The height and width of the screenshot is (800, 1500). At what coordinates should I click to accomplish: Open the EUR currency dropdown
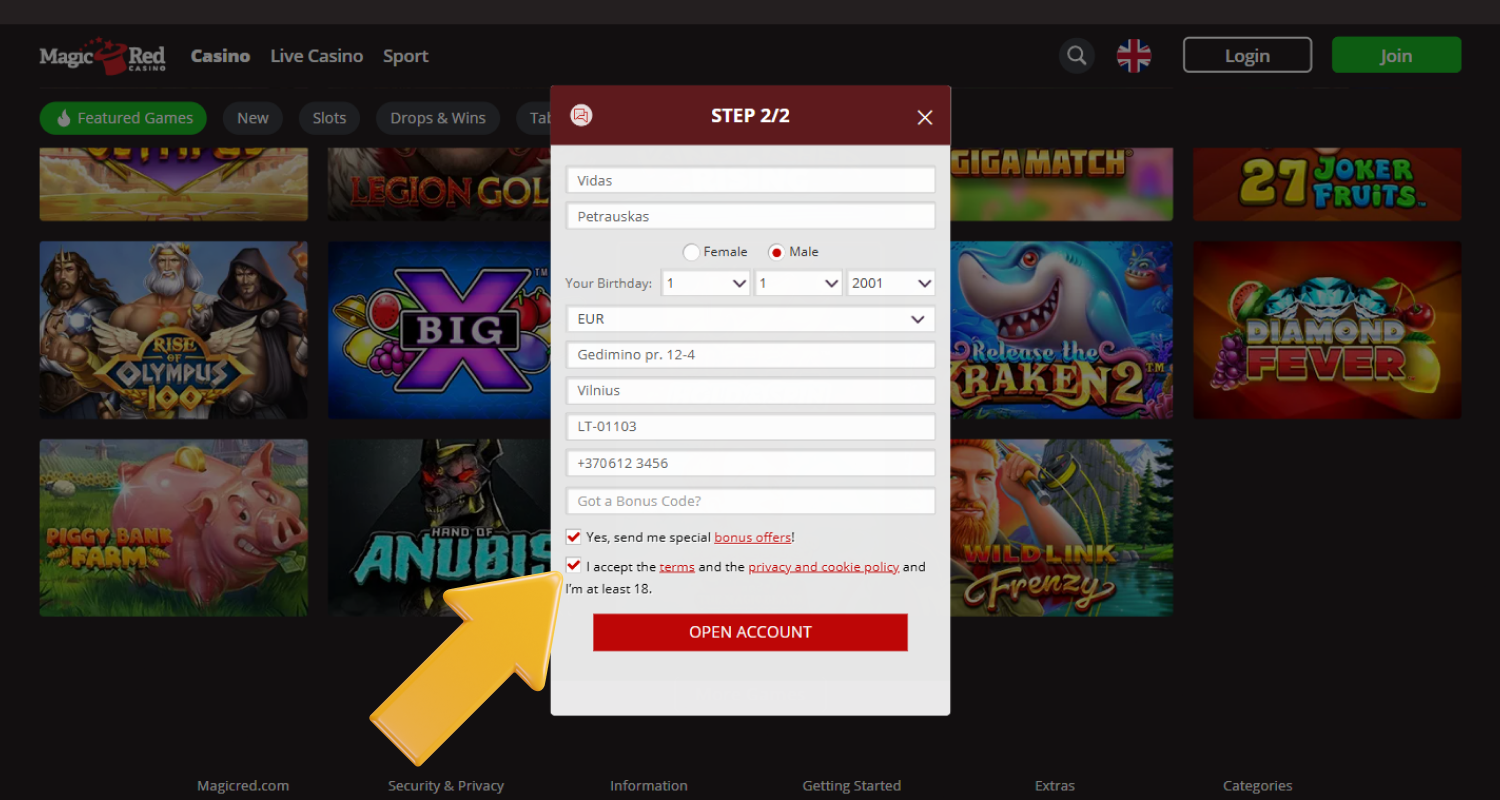pos(750,319)
